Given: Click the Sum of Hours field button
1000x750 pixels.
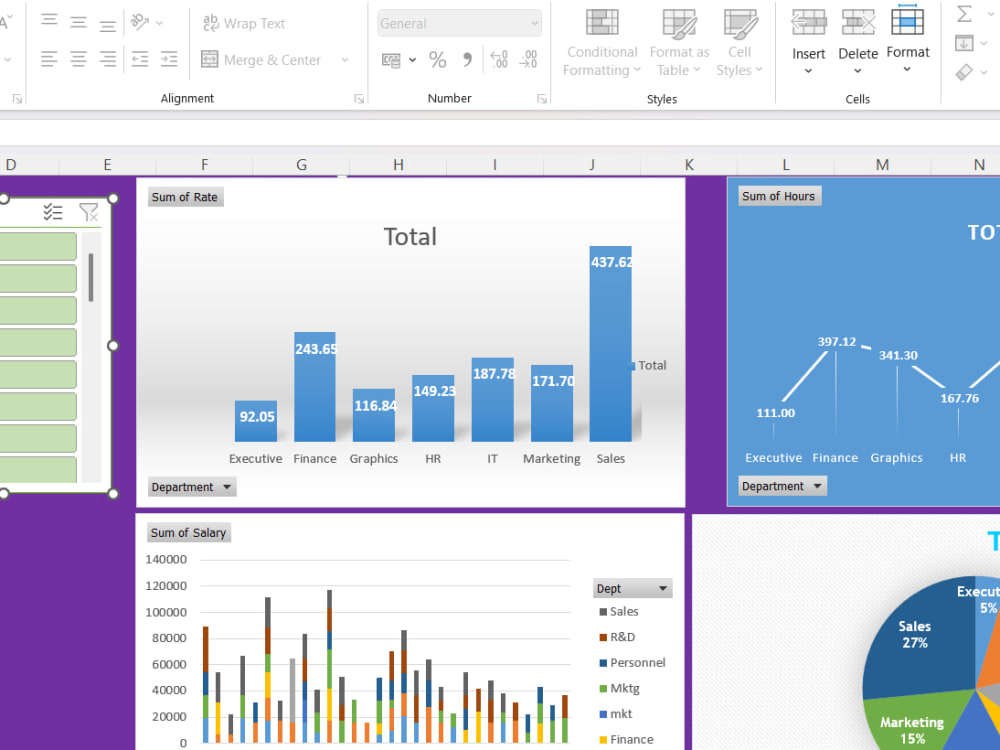Looking at the screenshot, I should pyautogui.click(x=779, y=196).
